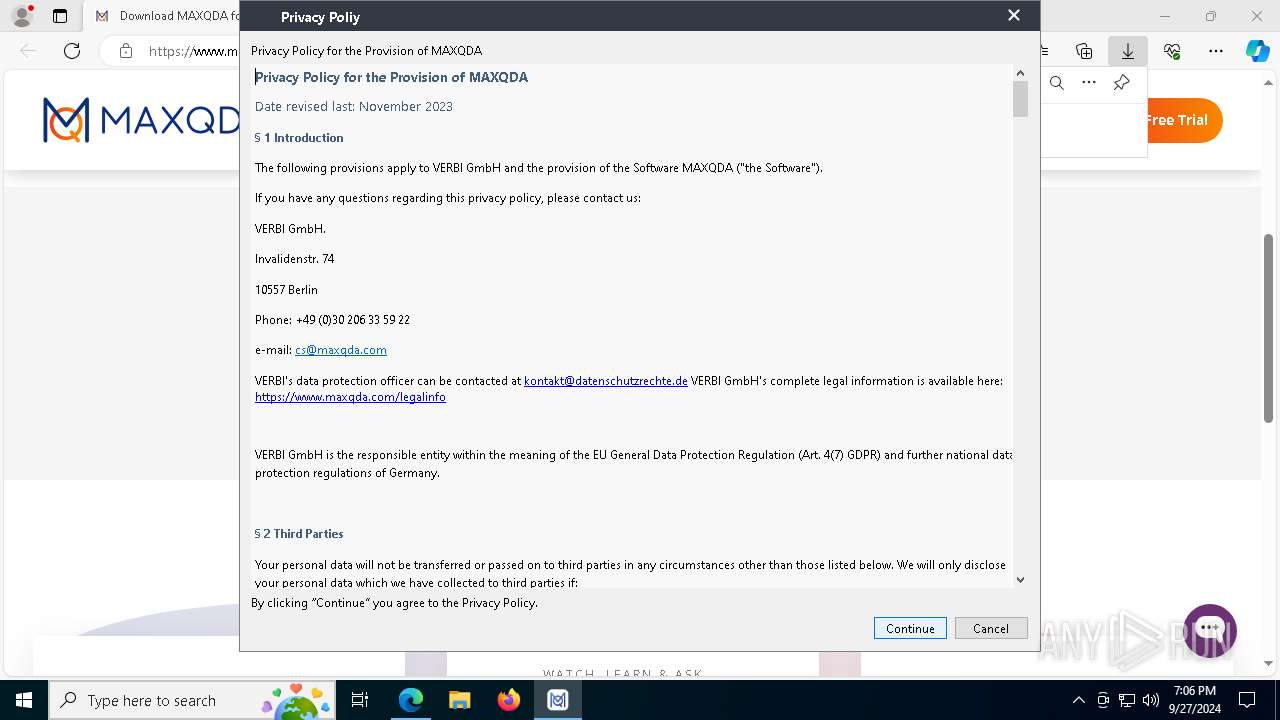Cancel the Privacy Policy dialog

(991, 628)
